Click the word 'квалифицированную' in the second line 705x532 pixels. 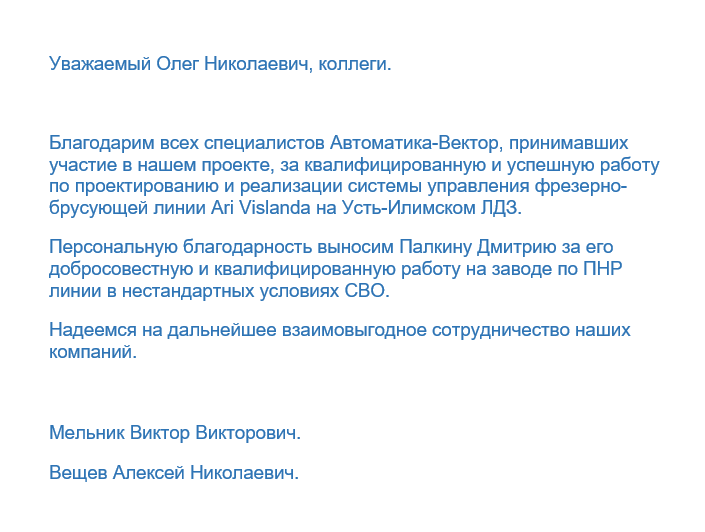(395, 165)
